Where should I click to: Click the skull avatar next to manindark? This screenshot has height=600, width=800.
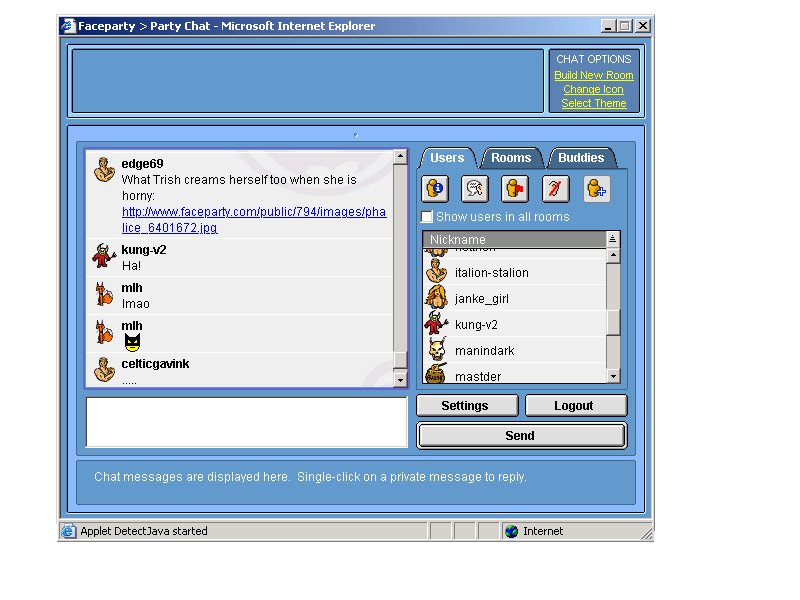click(x=437, y=349)
